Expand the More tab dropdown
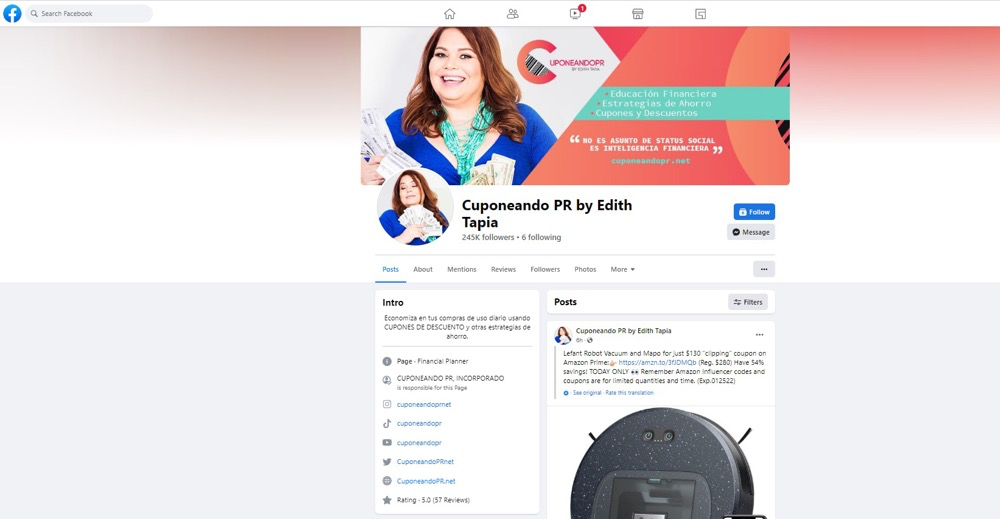The width and height of the screenshot is (1000, 519). point(622,269)
